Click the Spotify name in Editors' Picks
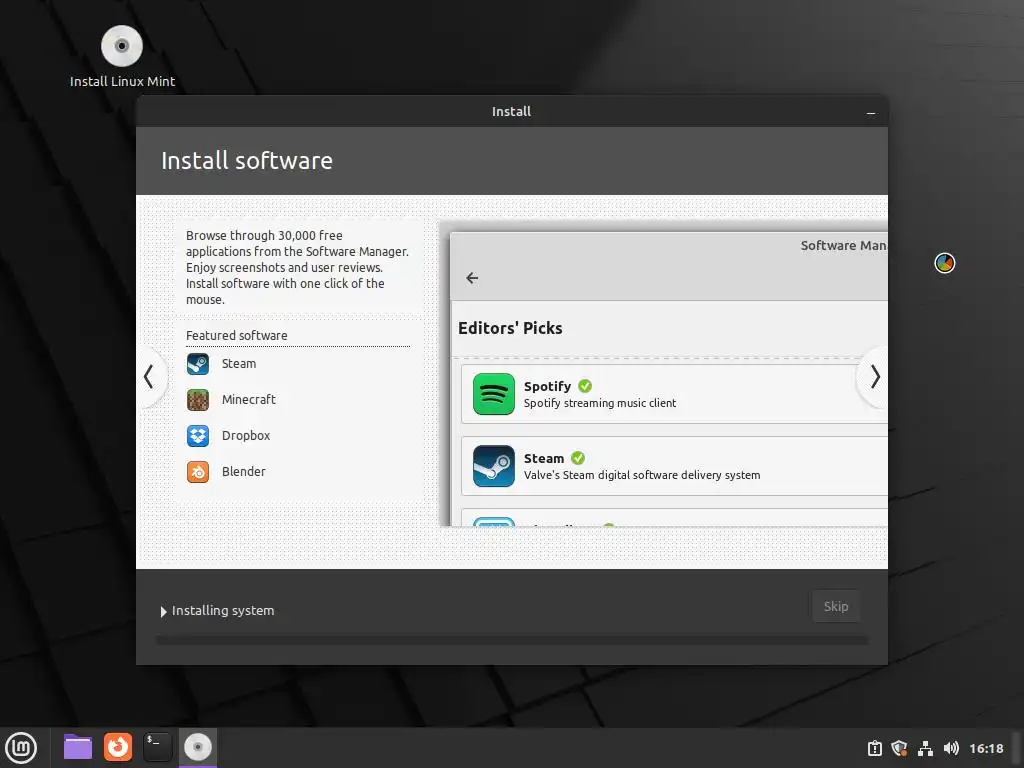 547,387
